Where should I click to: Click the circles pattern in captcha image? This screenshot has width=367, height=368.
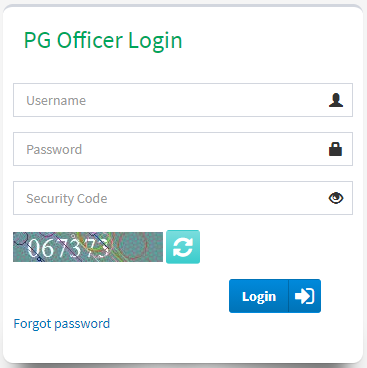tap(132, 246)
